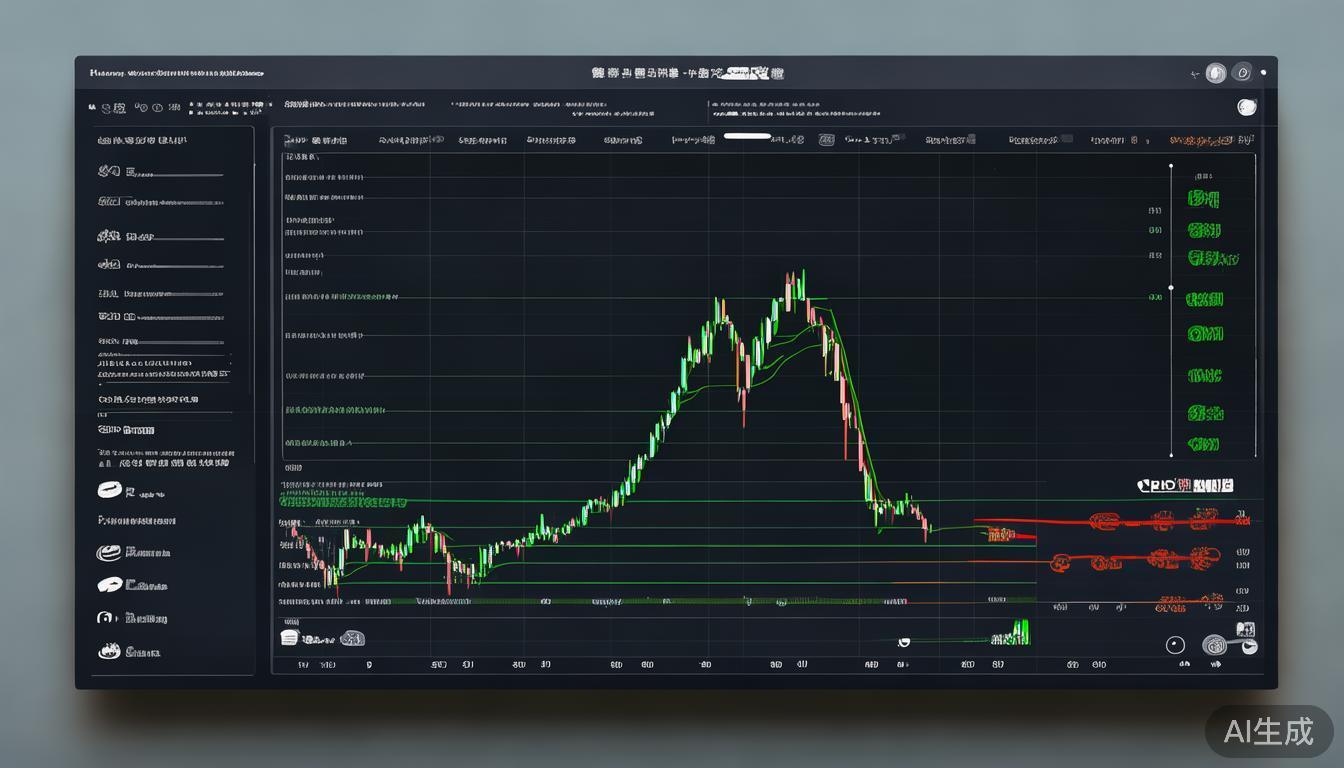The height and width of the screenshot is (768, 1344).
Task: Click the upper red price level line
Action: pos(1100,522)
